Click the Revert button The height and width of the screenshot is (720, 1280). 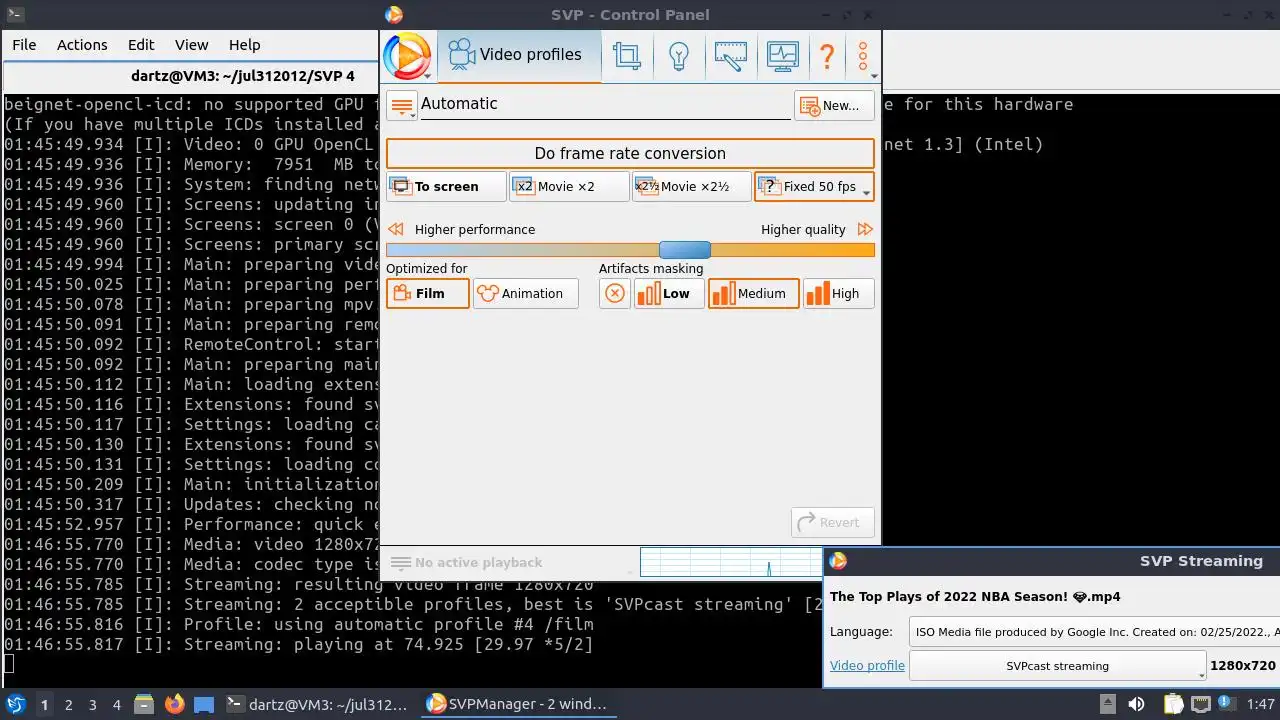[x=833, y=522]
